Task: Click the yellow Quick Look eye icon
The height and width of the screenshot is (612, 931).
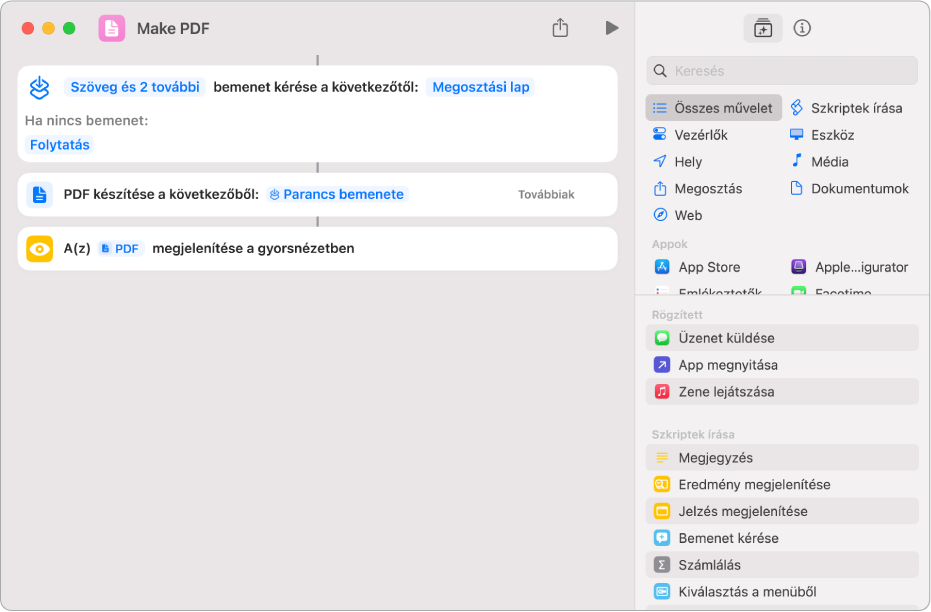Action: [x=40, y=249]
